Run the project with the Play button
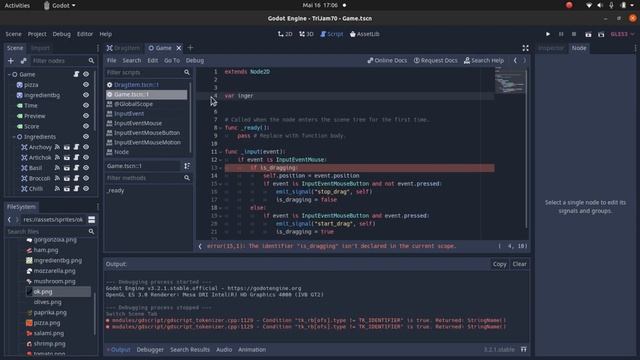The height and width of the screenshot is (360, 640). pos(548,34)
